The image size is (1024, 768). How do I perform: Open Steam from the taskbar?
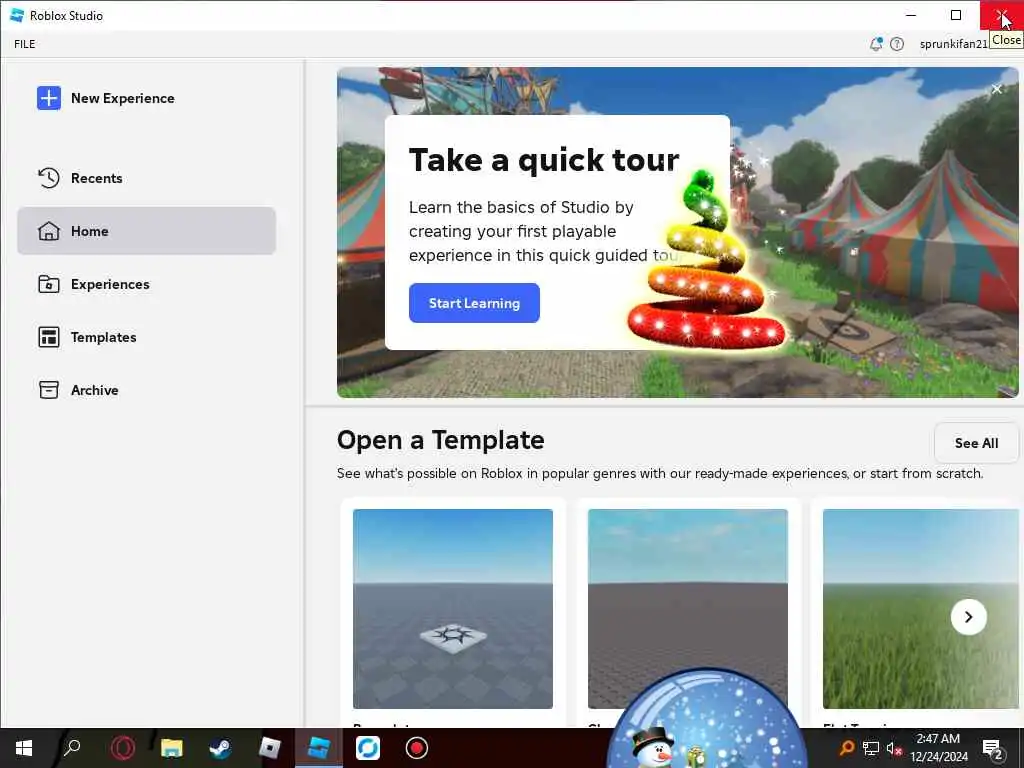(x=220, y=748)
